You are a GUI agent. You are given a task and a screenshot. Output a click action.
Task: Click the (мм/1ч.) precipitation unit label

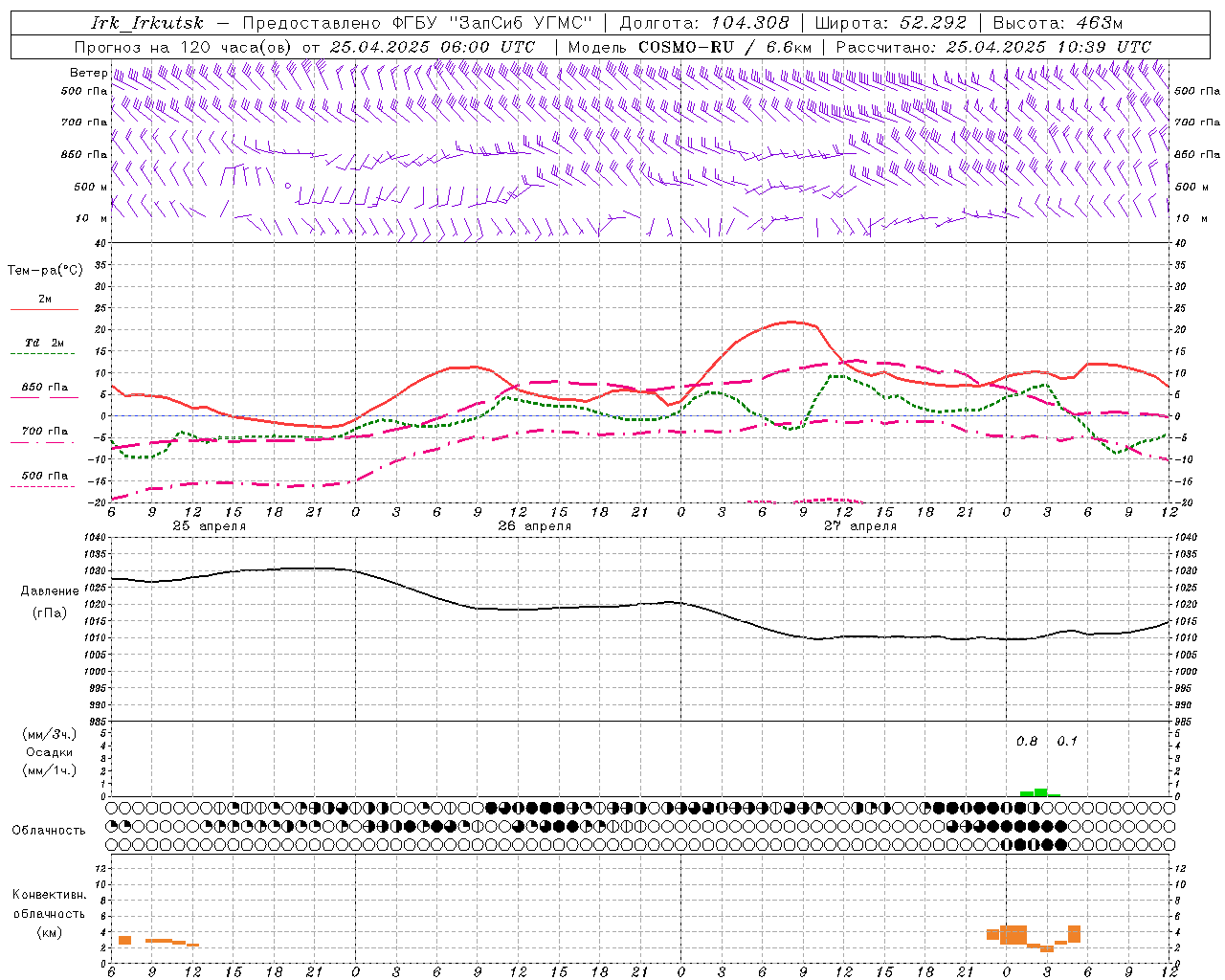click(x=49, y=770)
